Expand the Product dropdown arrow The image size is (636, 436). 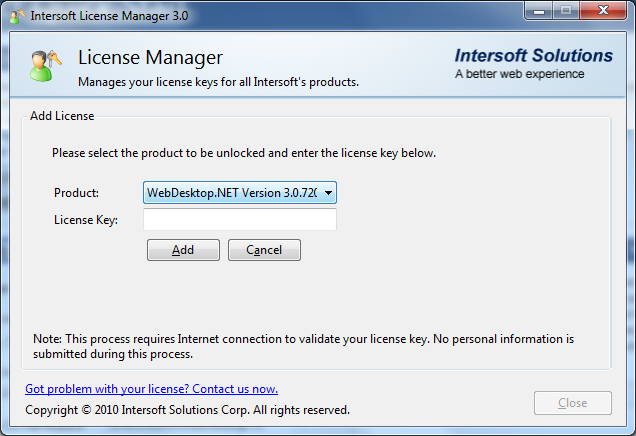327,192
